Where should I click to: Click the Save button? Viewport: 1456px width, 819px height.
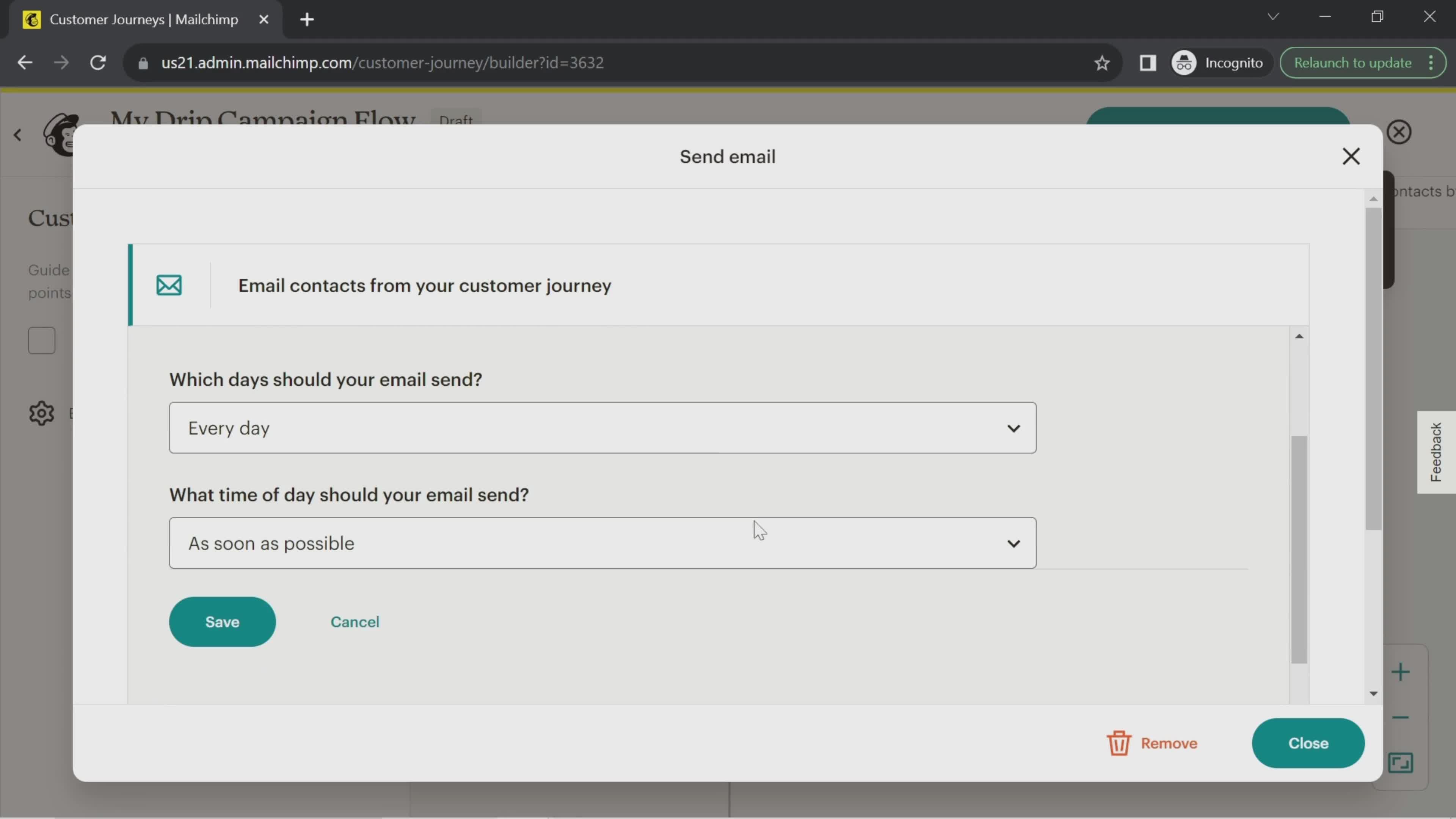point(222,621)
